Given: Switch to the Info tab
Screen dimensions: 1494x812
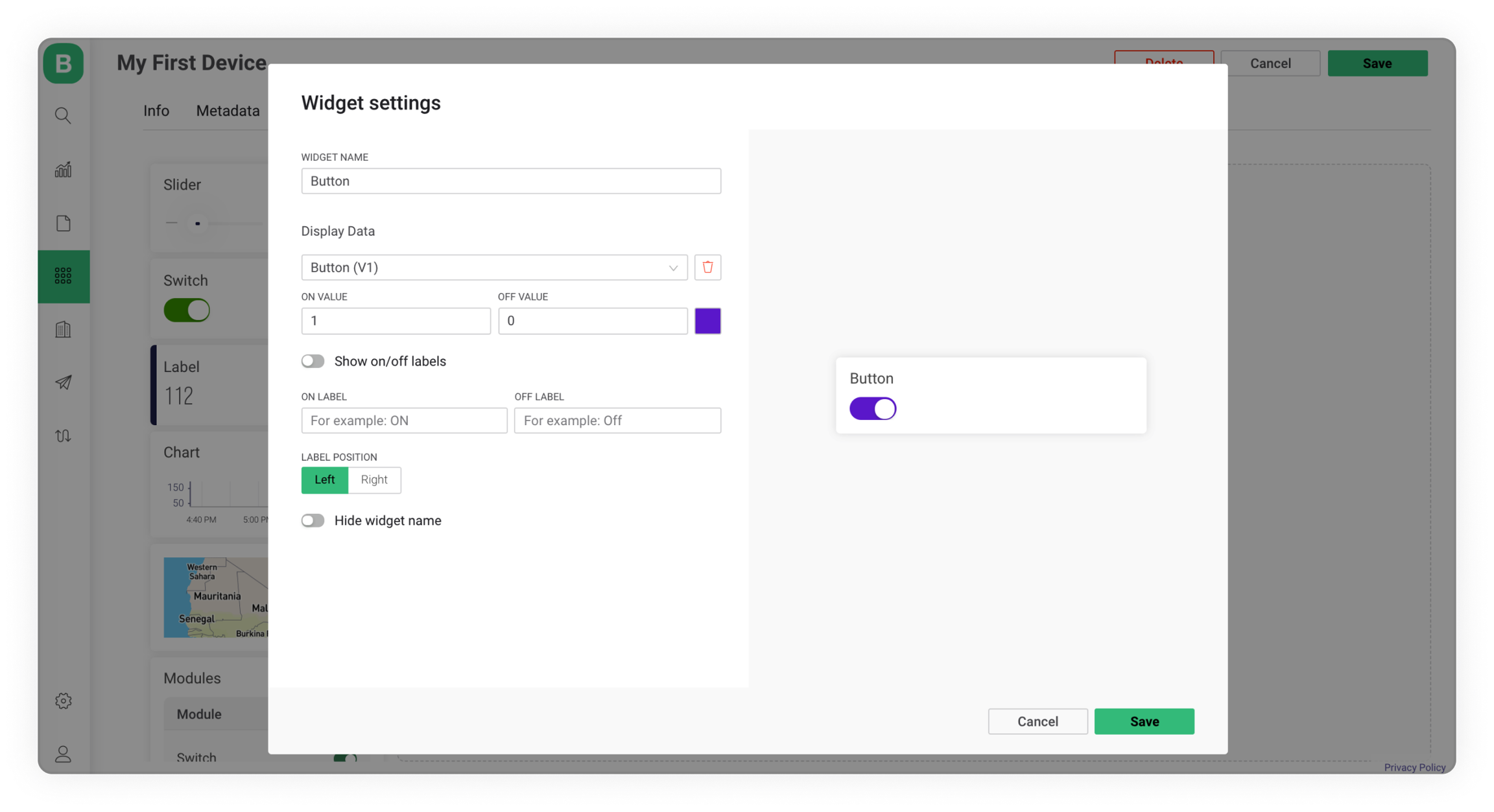Looking at the screenshot, I should pos(156,111).
